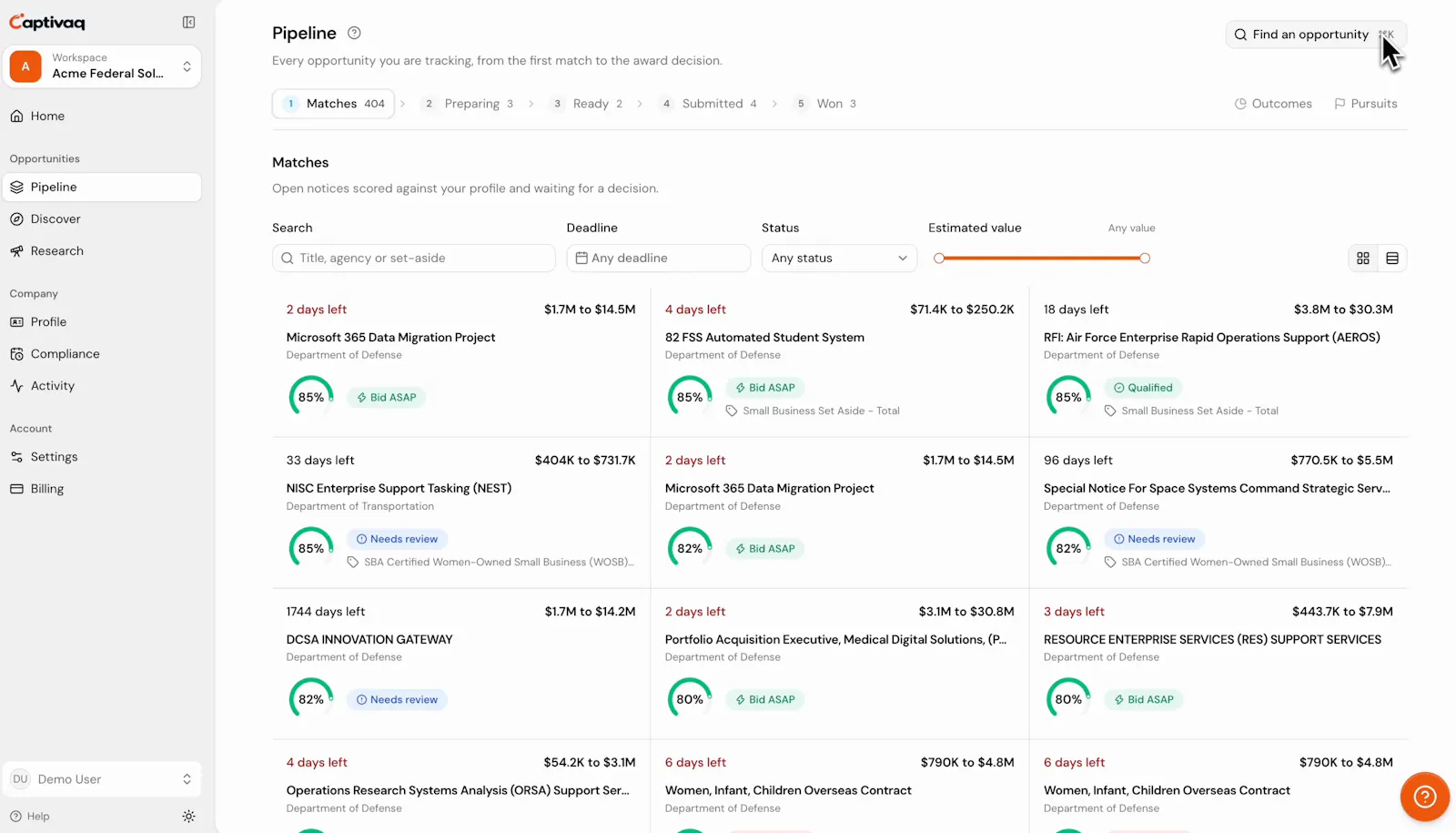Screen dimensions: 1456x833
Task: Open RESOURCE ENTERPRISE SERVICES (RES) SUPPORT SERVICES title
Action: (x=1212, y=640)
